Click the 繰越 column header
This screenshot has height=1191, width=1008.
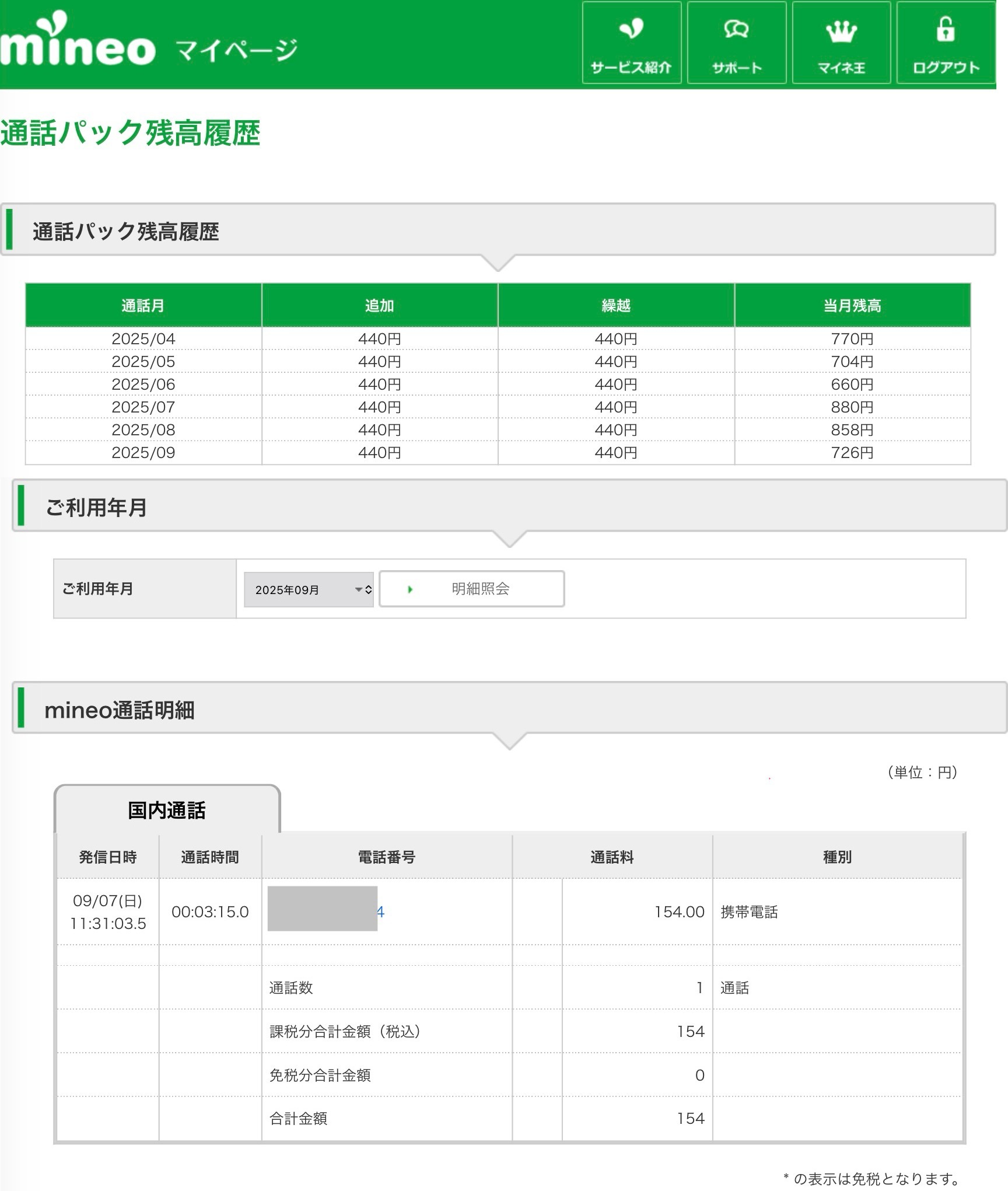[615, 305]
